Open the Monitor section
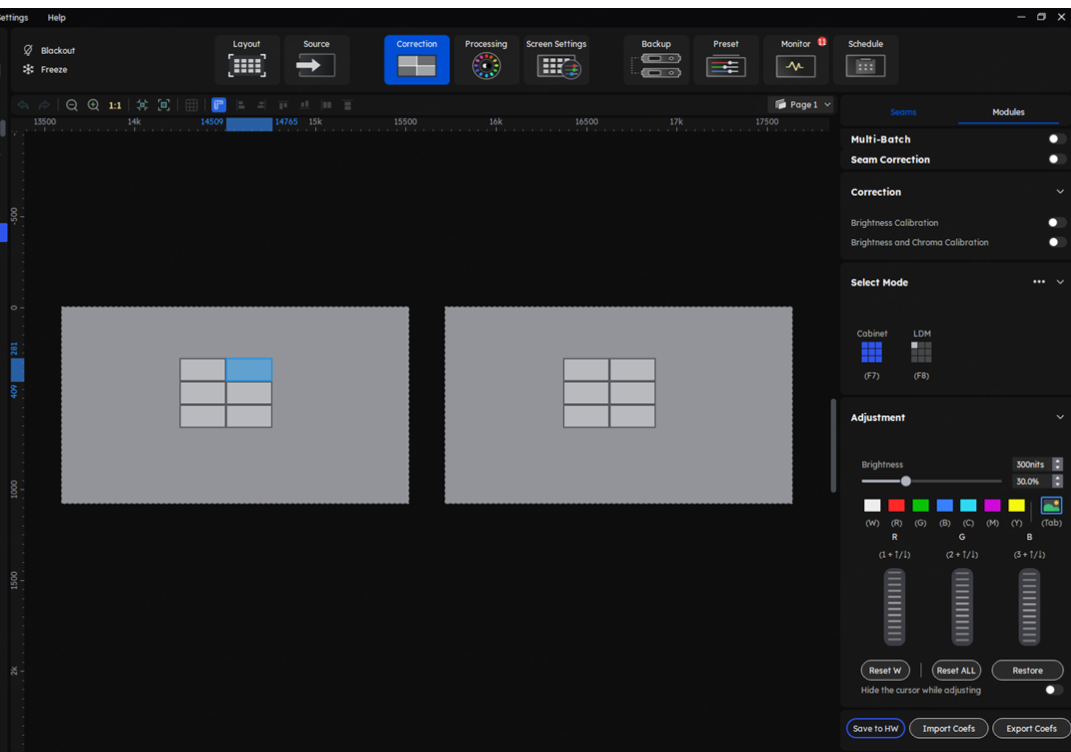 pos(796,59)
